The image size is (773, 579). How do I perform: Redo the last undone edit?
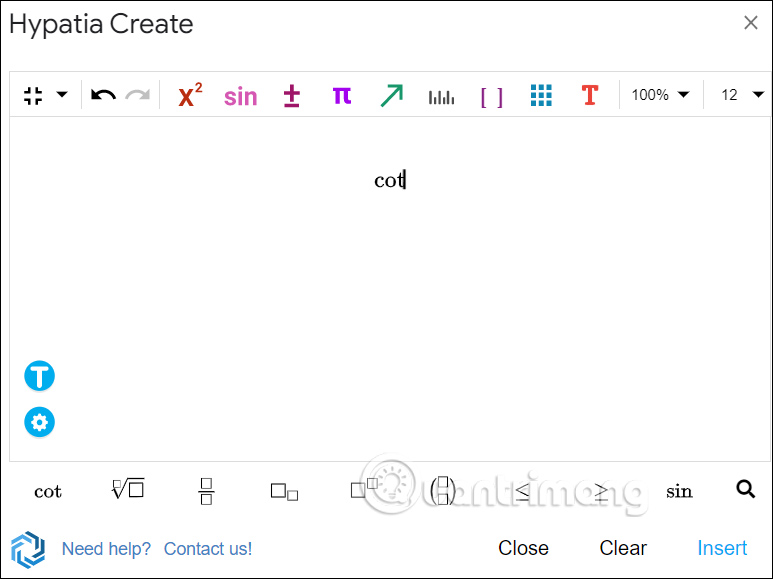coord(138,95)
